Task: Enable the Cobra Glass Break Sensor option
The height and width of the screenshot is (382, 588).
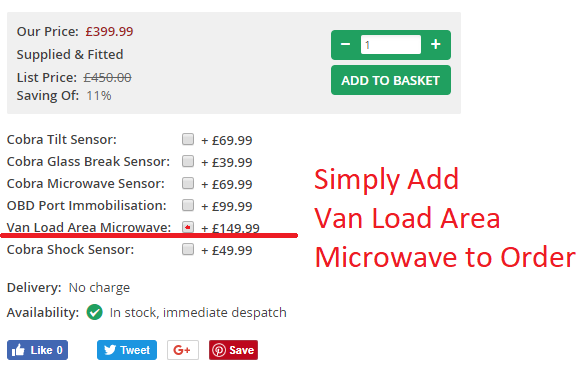Action: [188, 161]
